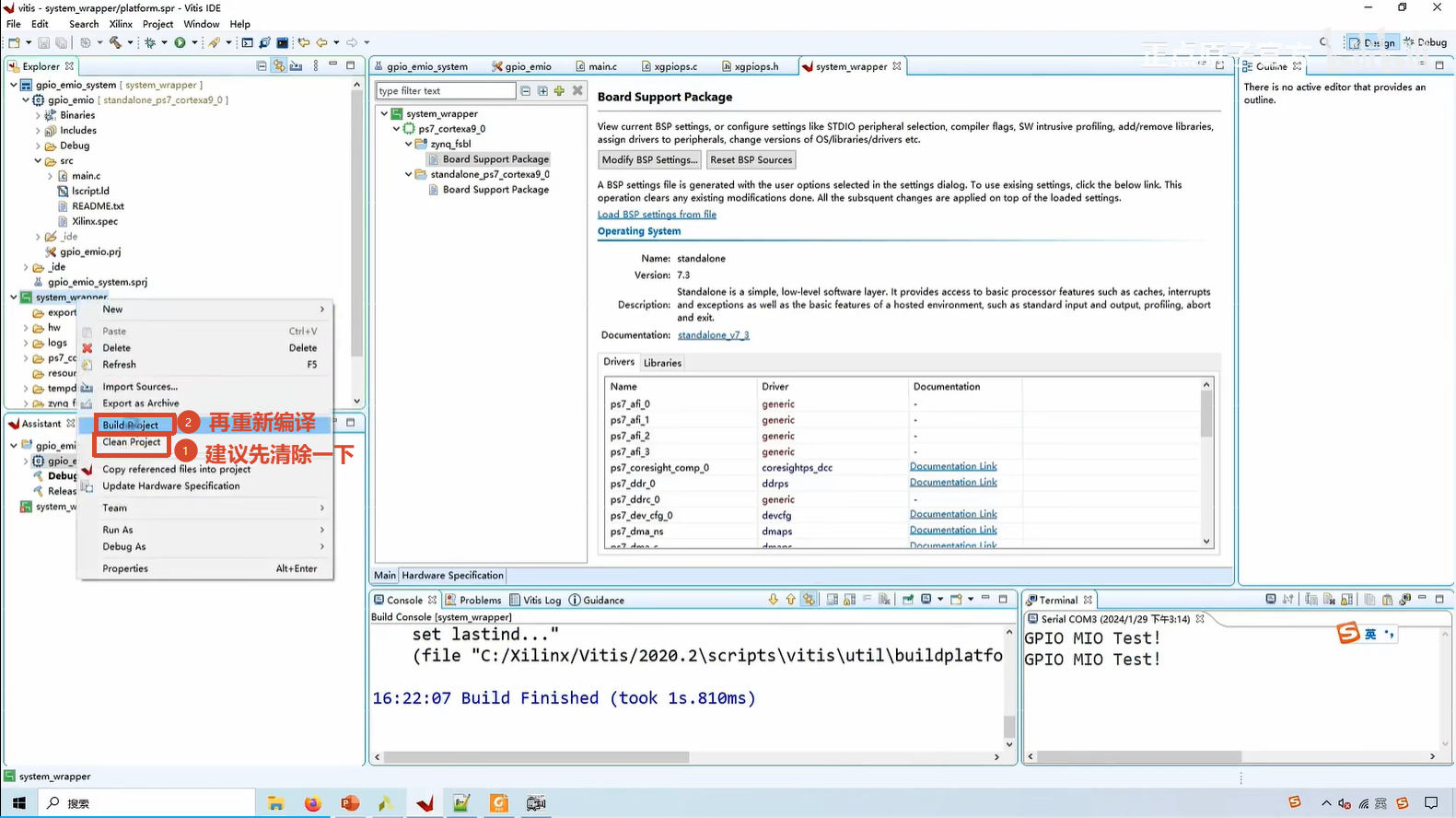Screen dimensions: 1456x818
Task: Click the Windows taskbar search box
Action: coord(147,803)
